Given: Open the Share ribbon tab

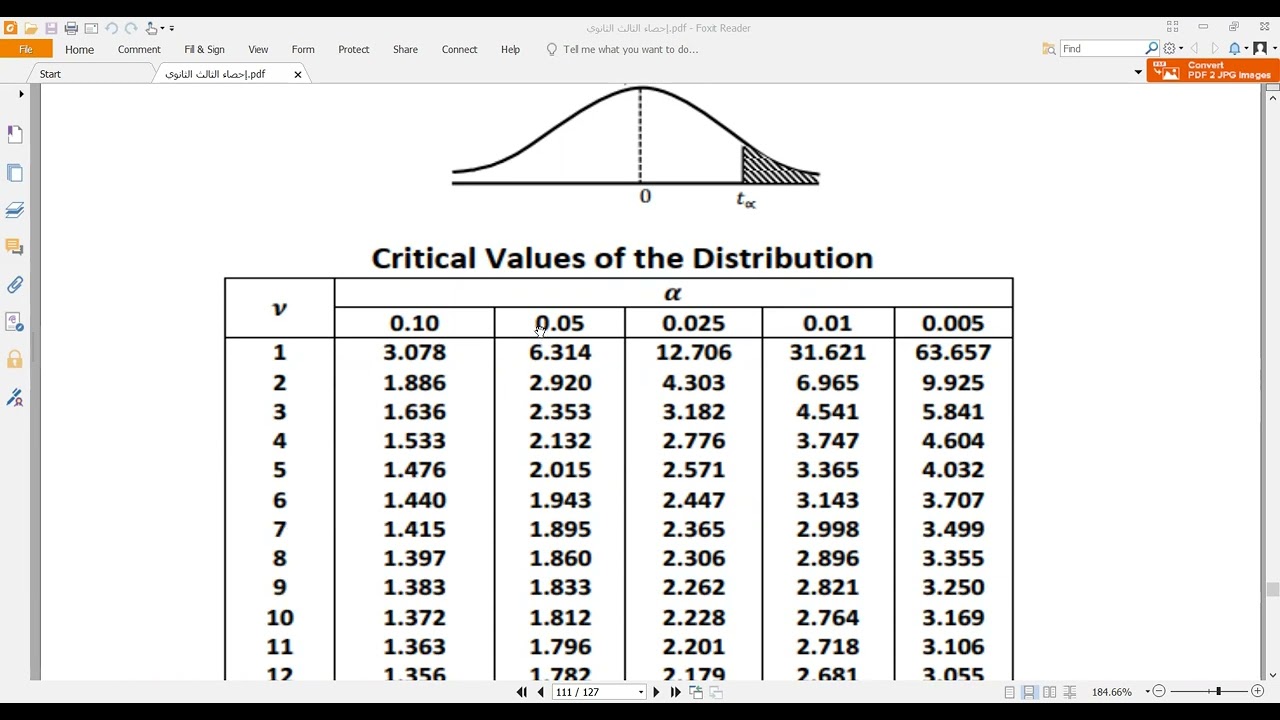Looking at the screenshot, I should coord(405,49).
